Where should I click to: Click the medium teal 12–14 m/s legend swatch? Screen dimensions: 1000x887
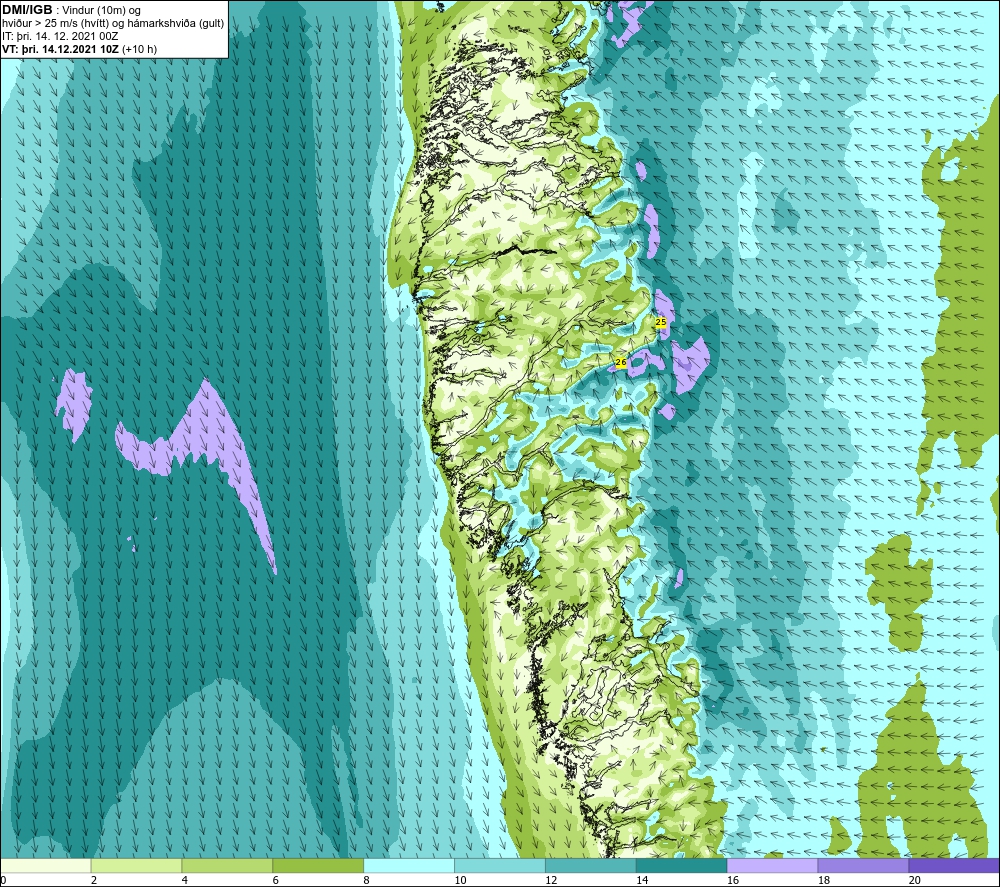tap(591, 865)
